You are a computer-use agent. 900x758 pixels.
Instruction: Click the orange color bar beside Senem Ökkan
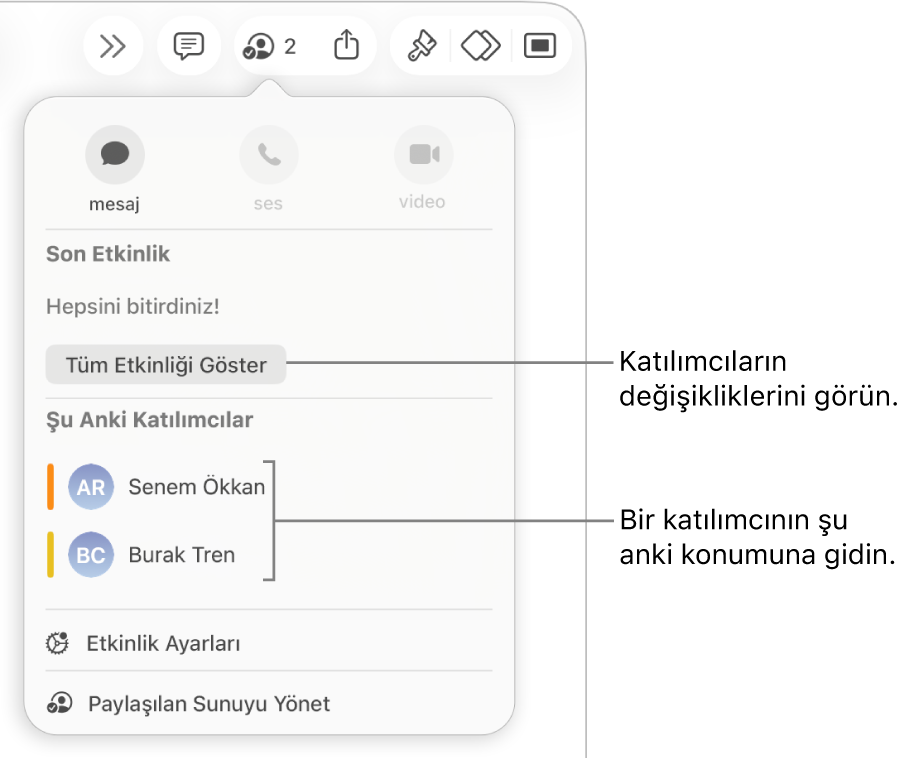point(51,487)
